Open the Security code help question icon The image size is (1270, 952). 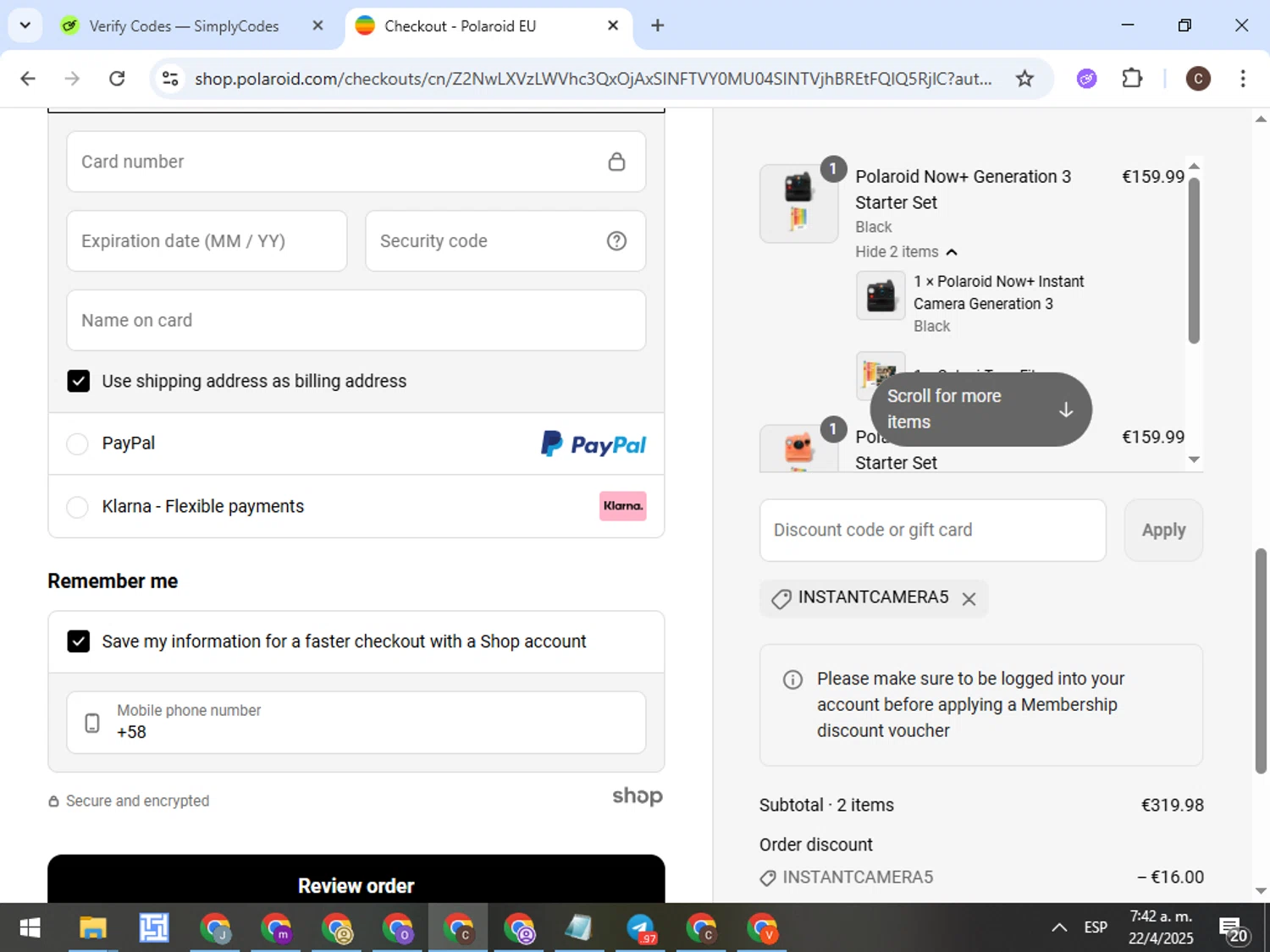[x=616, y=241]
